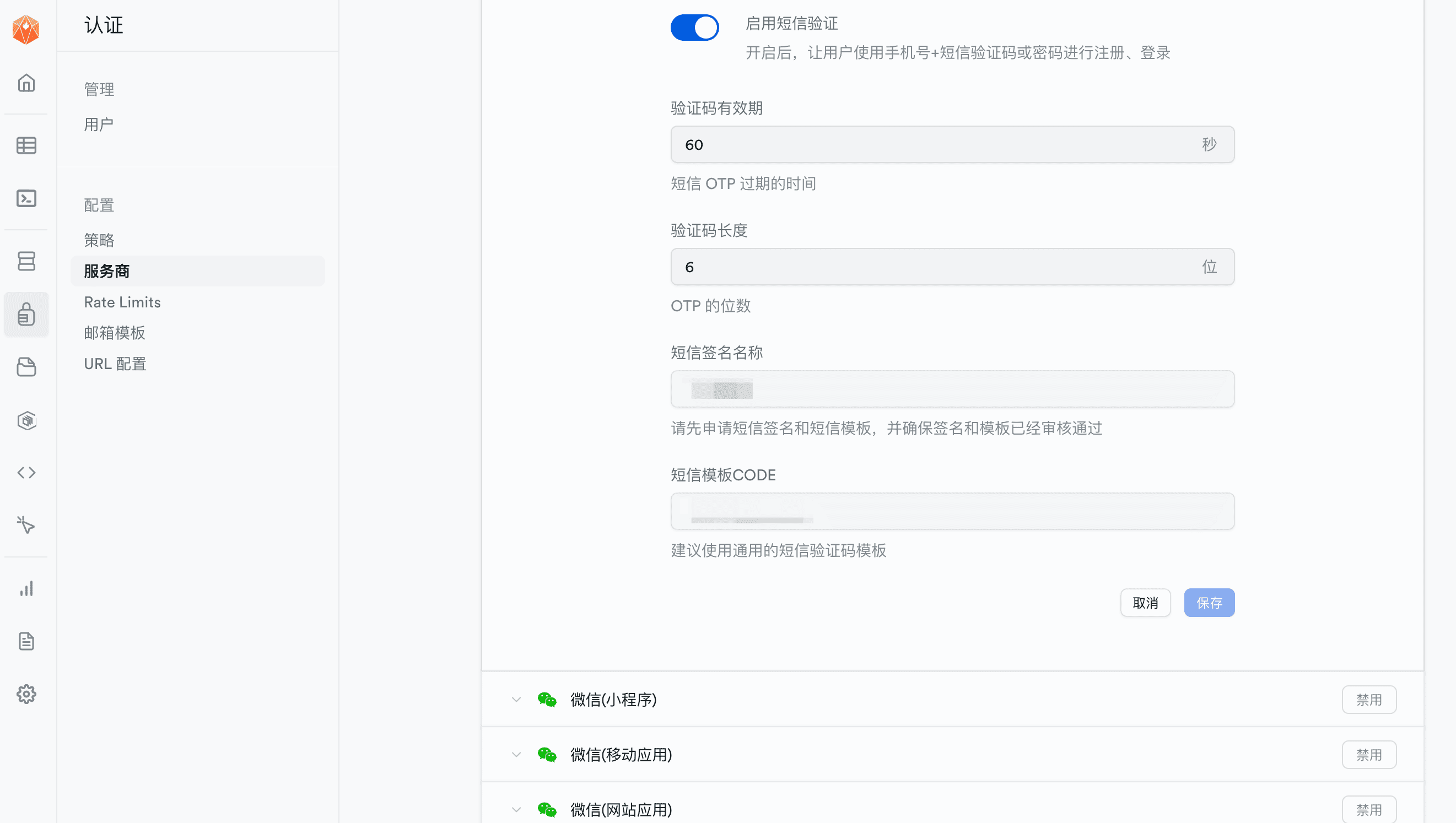This screenshot has width=1456, height=823.
Task: Click the 微信(移动应用) provider title
Action: click(621, 755)
